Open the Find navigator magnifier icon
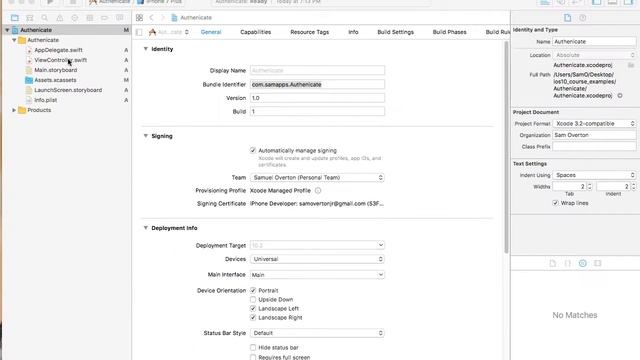 44,18
